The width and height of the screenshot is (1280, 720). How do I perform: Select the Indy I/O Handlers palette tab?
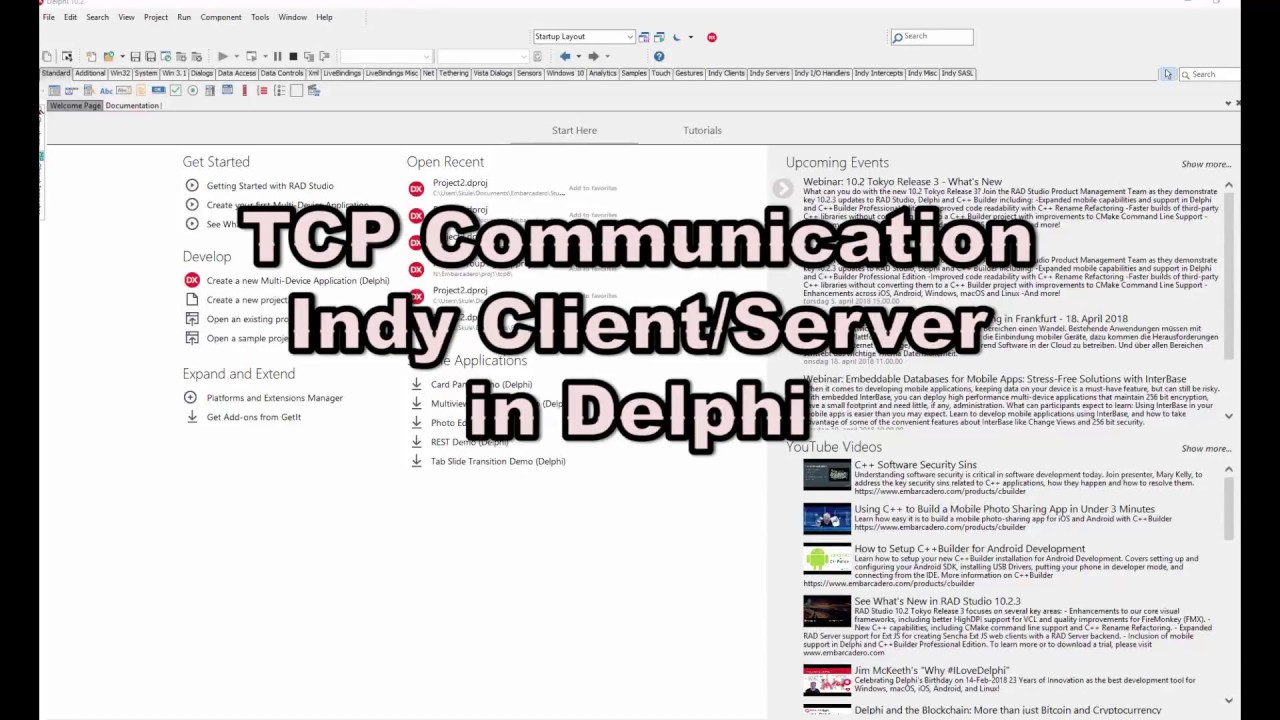pyautogui.click(x=822, y=73)
